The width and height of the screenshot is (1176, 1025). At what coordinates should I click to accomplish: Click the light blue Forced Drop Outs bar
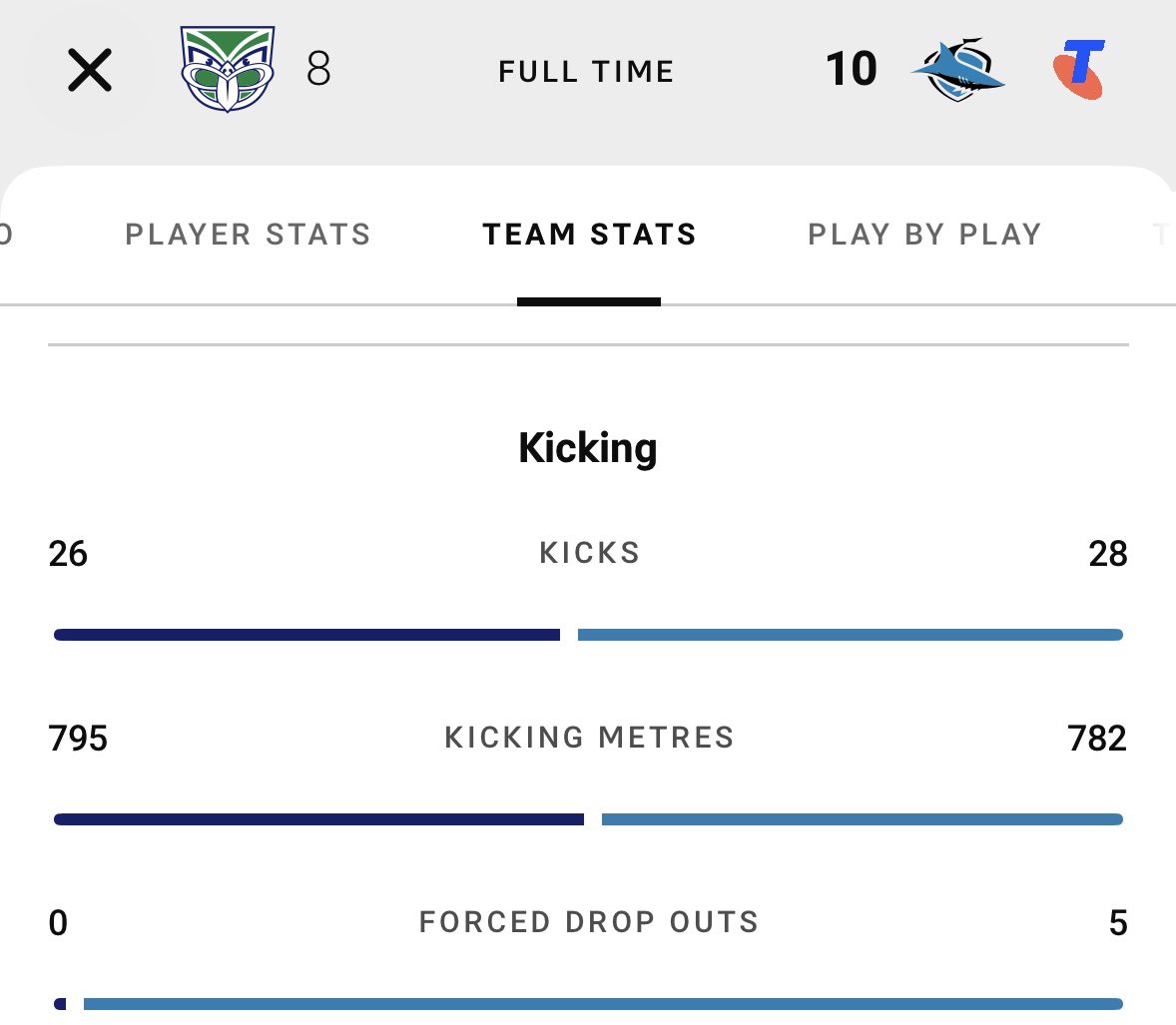point(603,1004)
